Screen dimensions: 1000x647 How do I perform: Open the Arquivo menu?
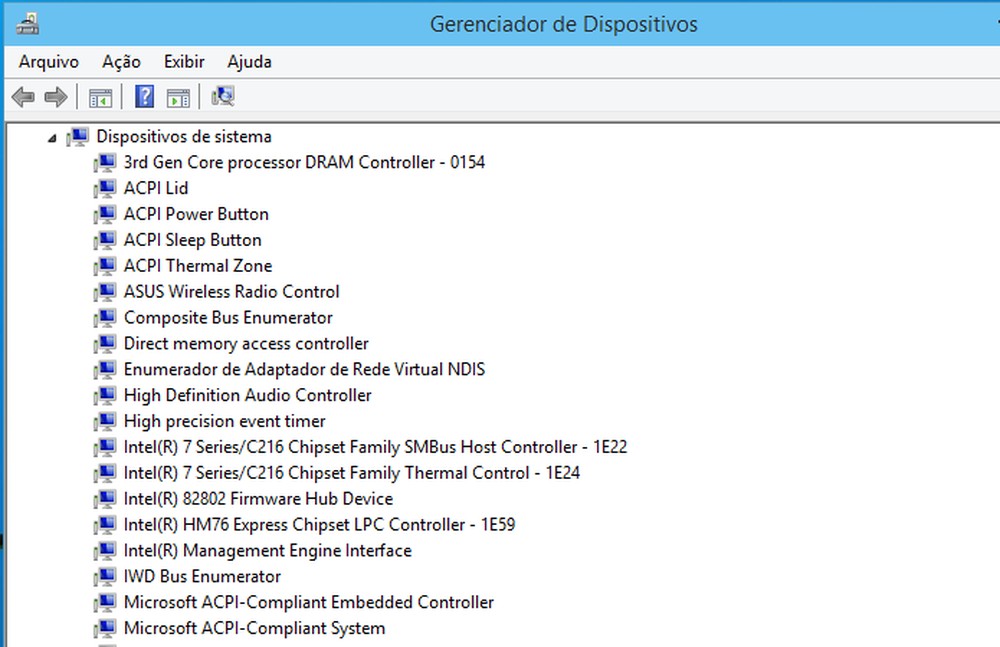47,61
